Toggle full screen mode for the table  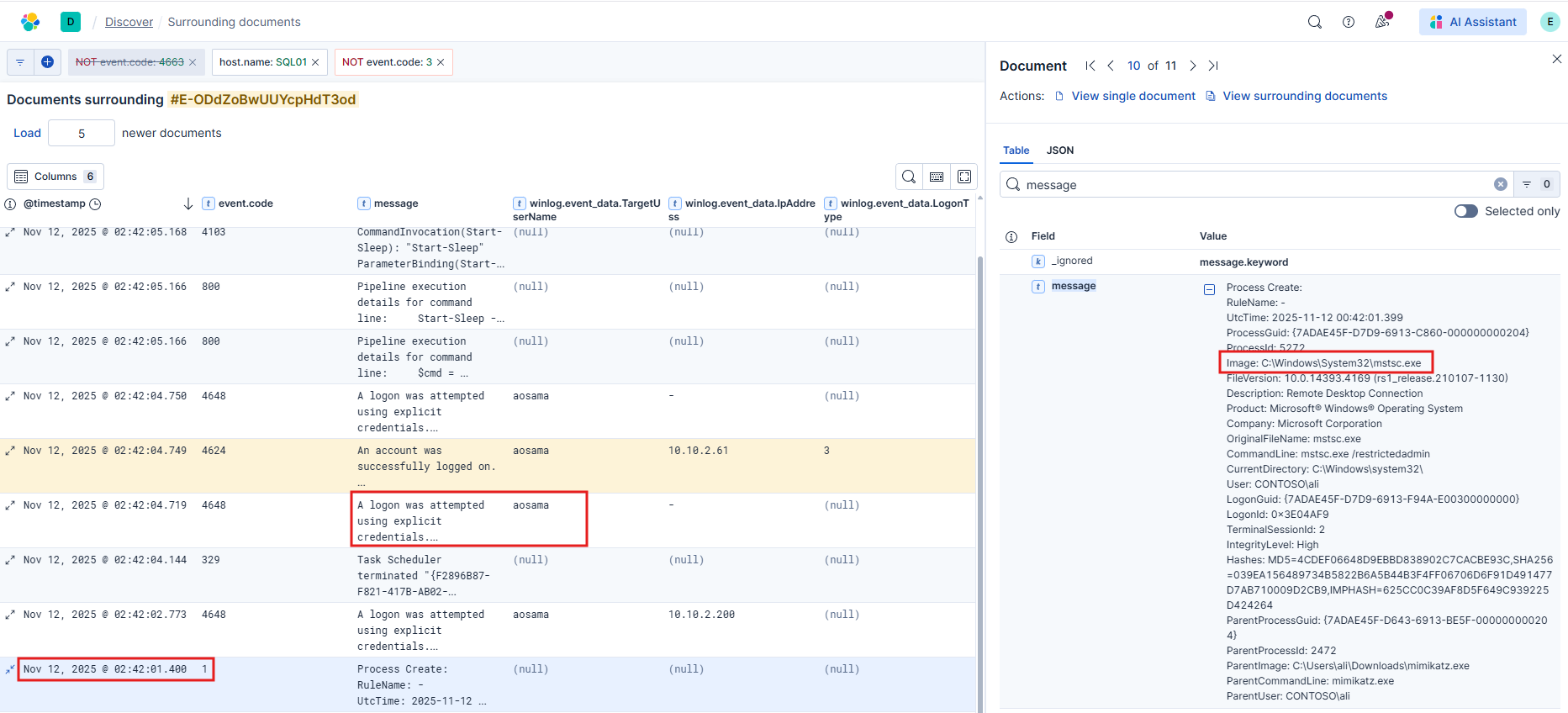click(x=964, y=177)
